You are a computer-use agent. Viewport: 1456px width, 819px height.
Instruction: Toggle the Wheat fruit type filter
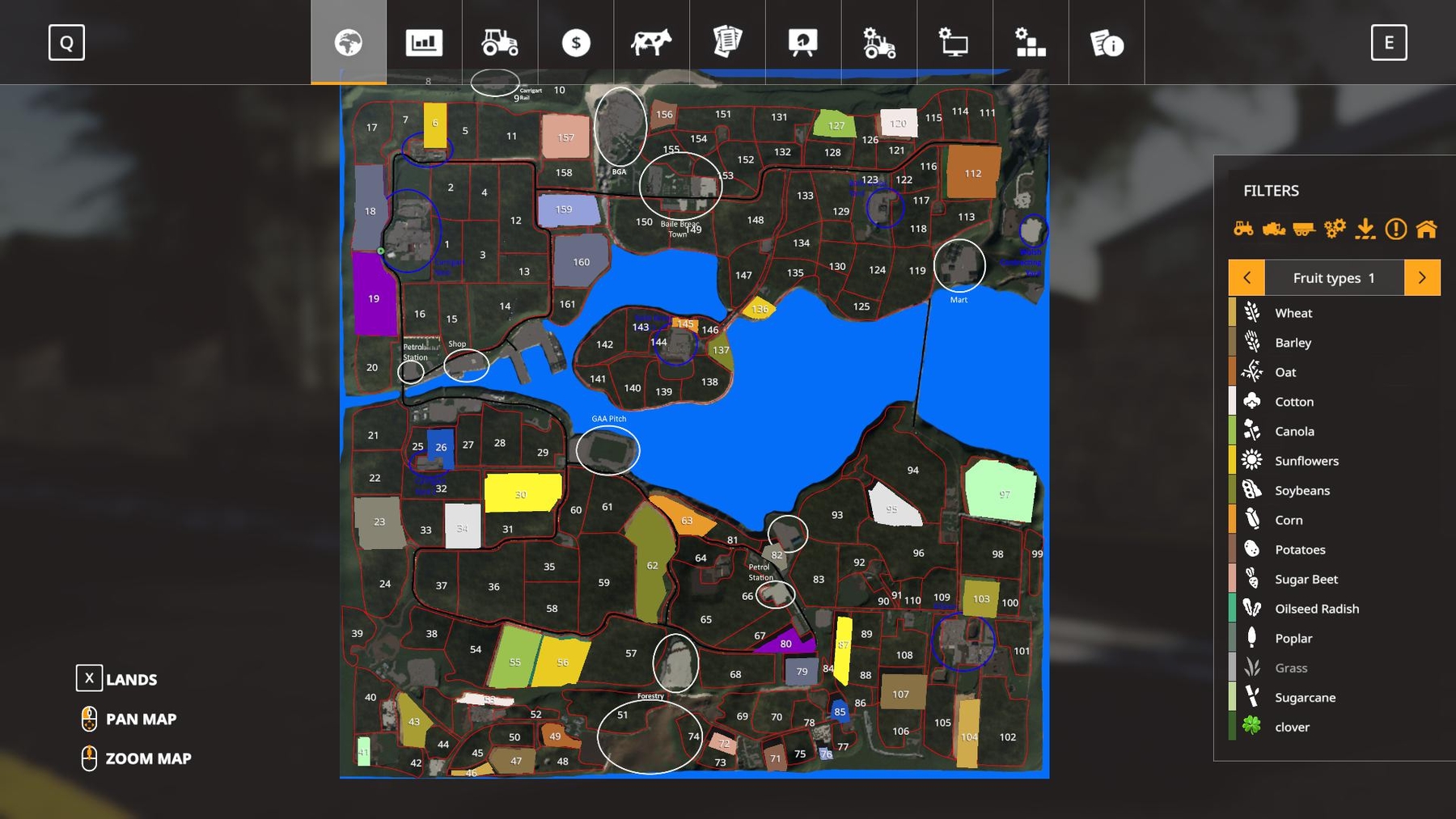1293,313
